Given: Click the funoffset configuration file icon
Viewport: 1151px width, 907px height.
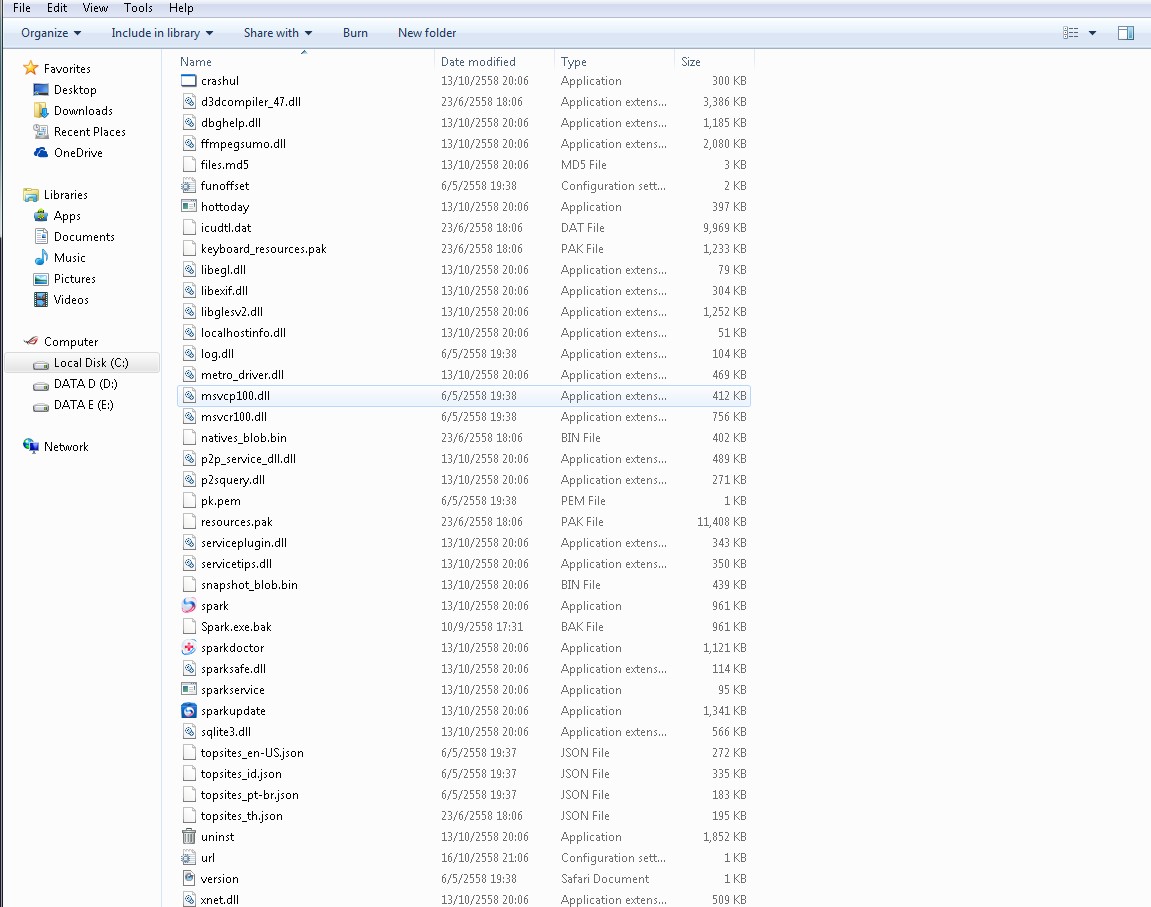Looking at the screenshot, I should click(x=189, y=186).
